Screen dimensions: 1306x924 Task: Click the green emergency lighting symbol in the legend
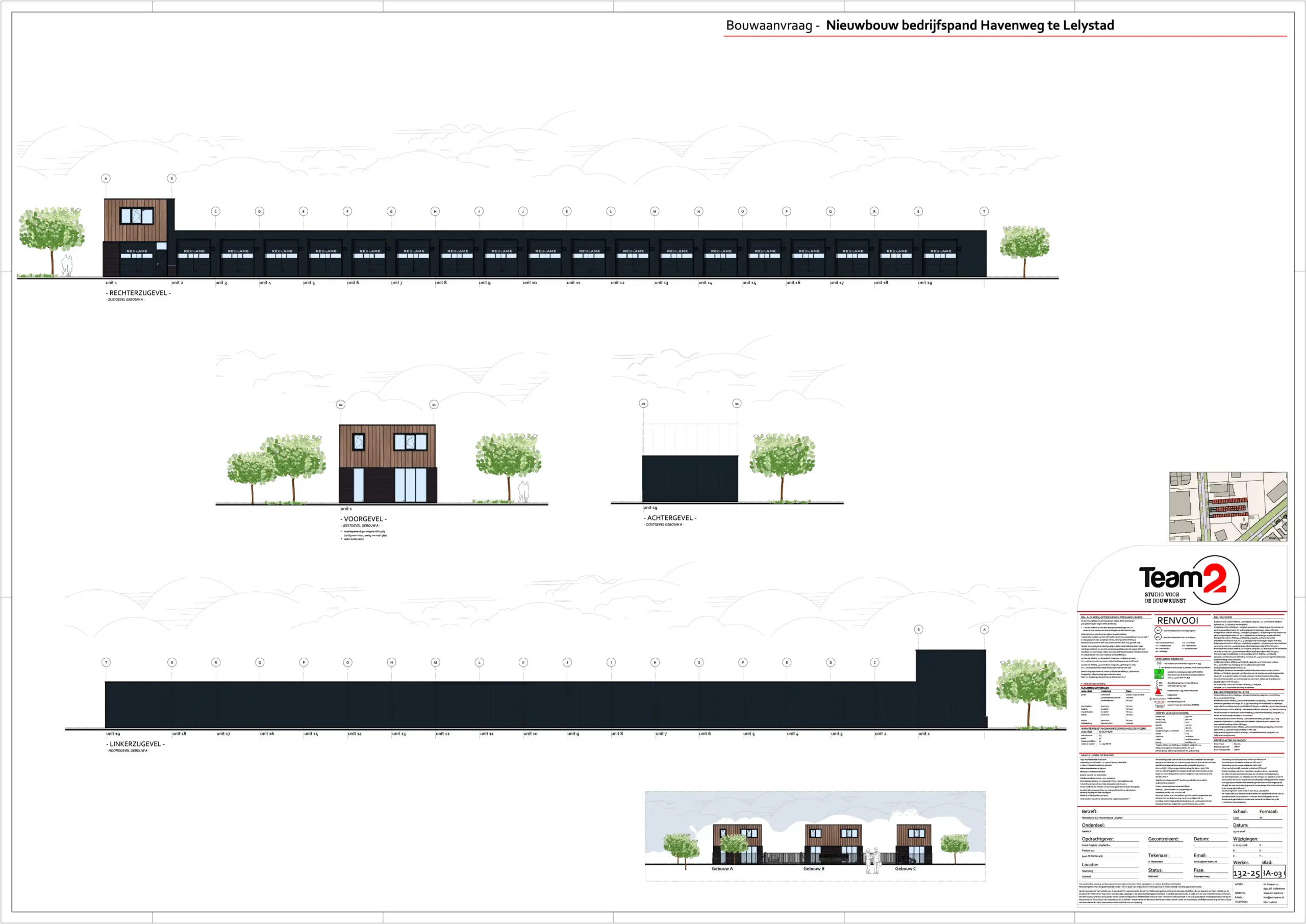click(x=1159, y=672)
